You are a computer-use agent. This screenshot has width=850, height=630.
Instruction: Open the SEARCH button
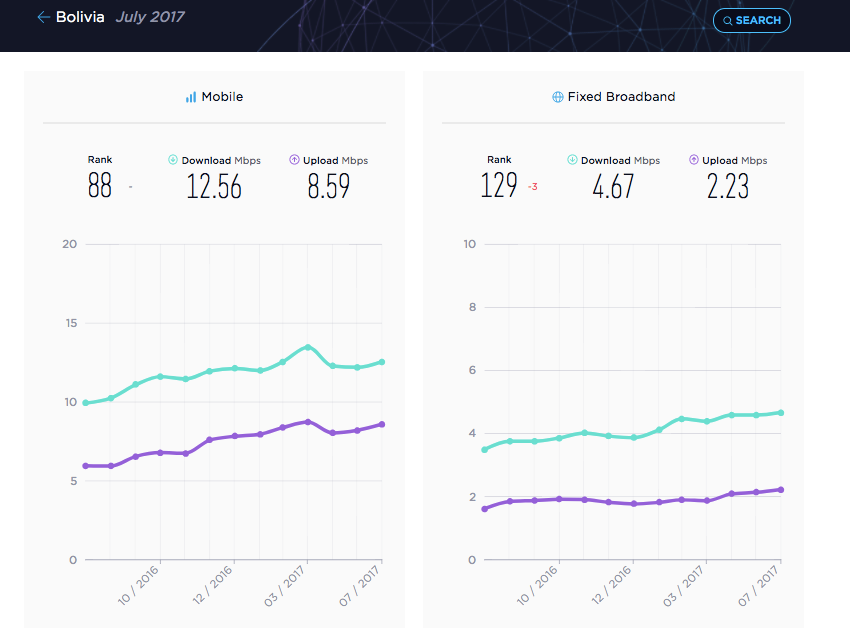751,21
